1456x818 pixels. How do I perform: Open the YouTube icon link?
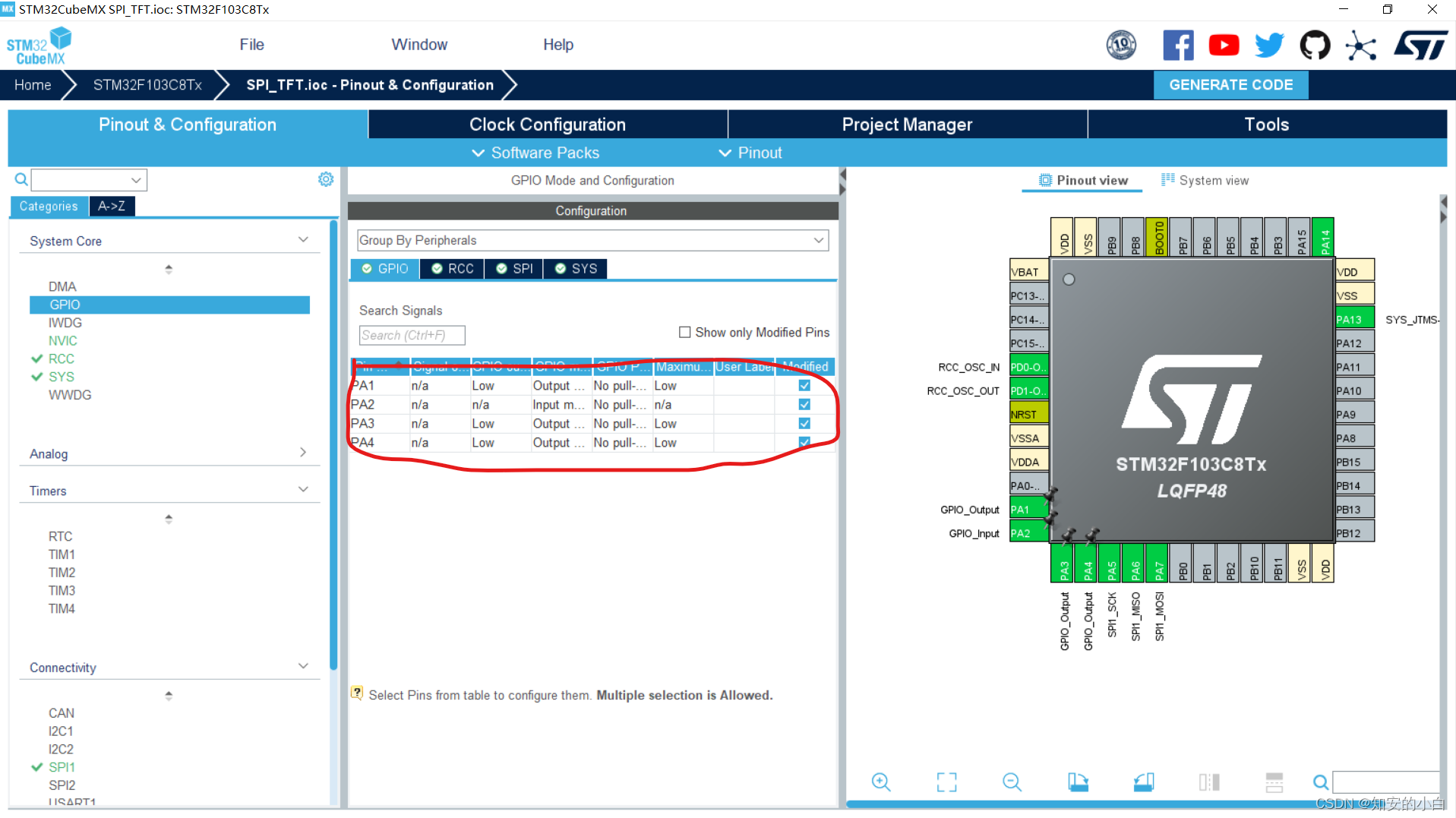click(x=1224, y=46)
